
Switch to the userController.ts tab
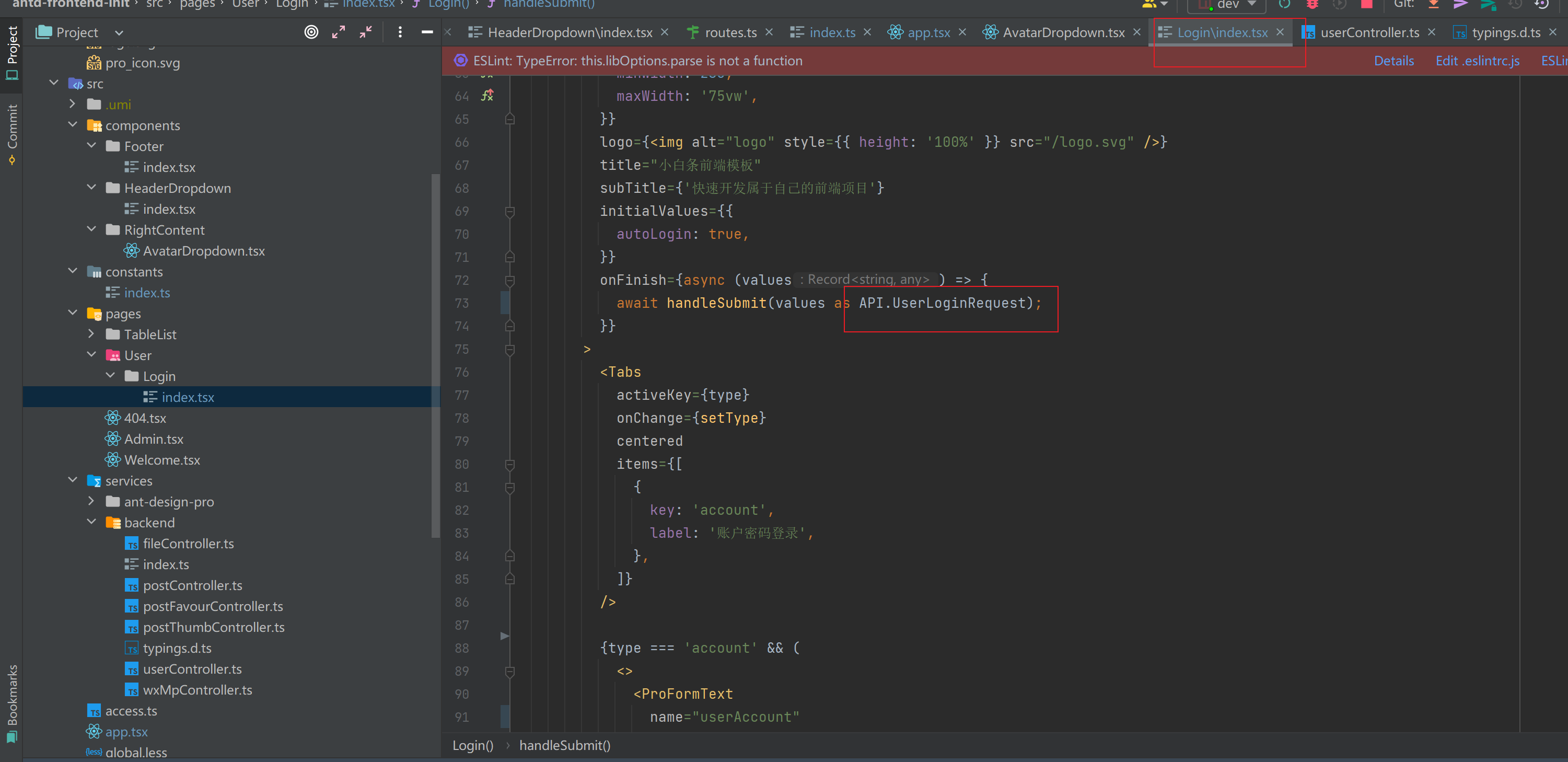(1369, 32)
